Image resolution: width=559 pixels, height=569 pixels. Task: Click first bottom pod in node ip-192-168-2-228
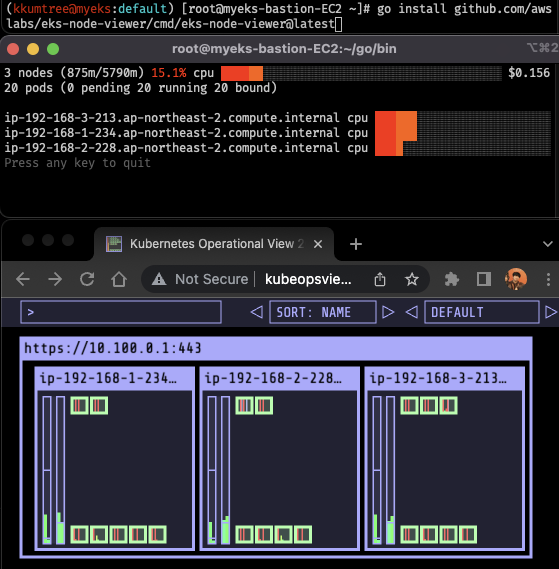[x=244, y=535]
